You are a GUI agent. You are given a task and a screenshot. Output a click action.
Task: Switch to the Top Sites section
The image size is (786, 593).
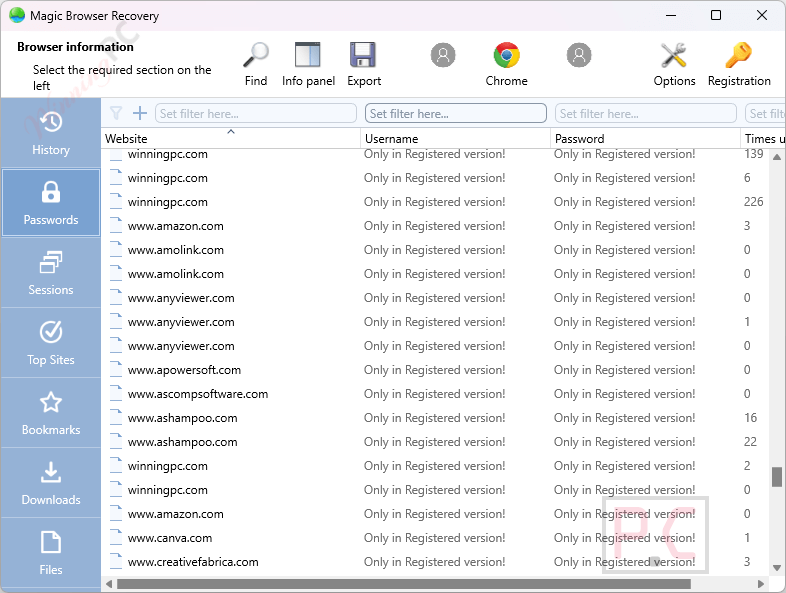tap(51, 343)
